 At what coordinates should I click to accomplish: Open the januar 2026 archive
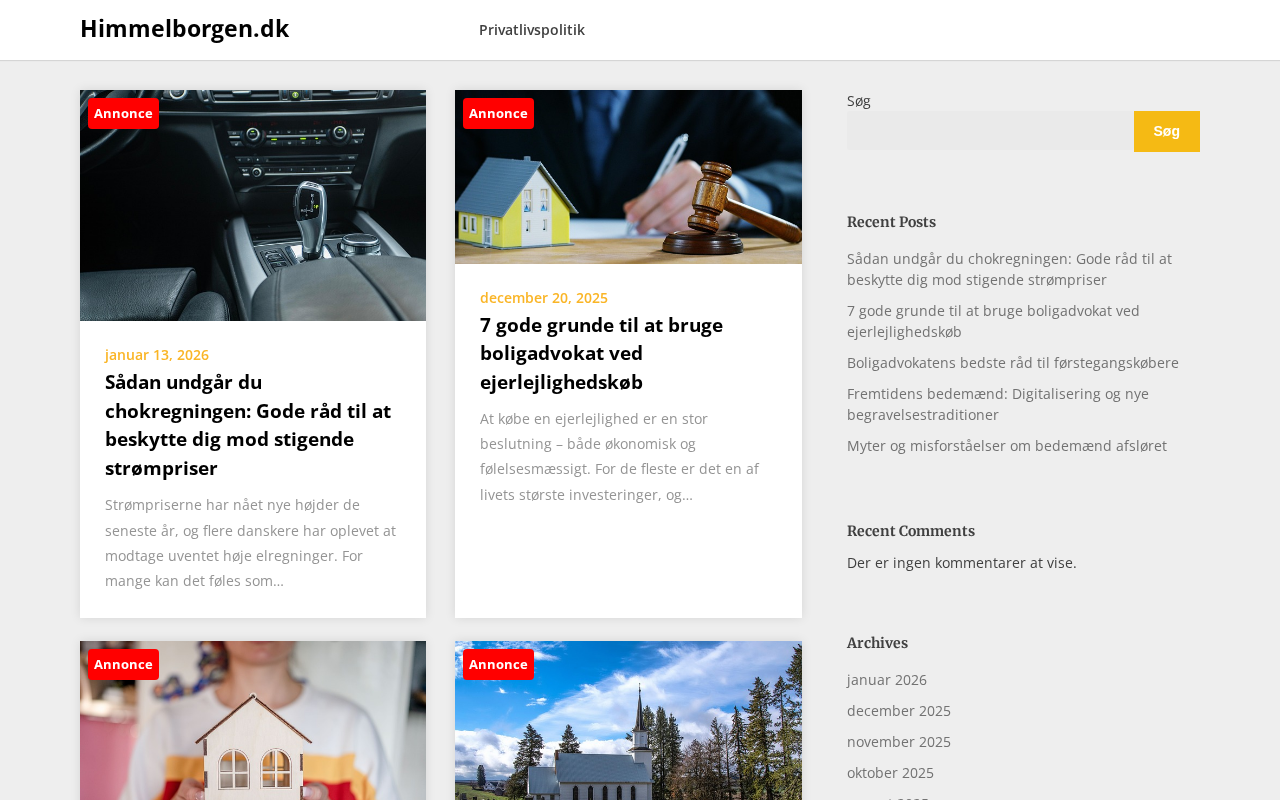coord(887,680)
